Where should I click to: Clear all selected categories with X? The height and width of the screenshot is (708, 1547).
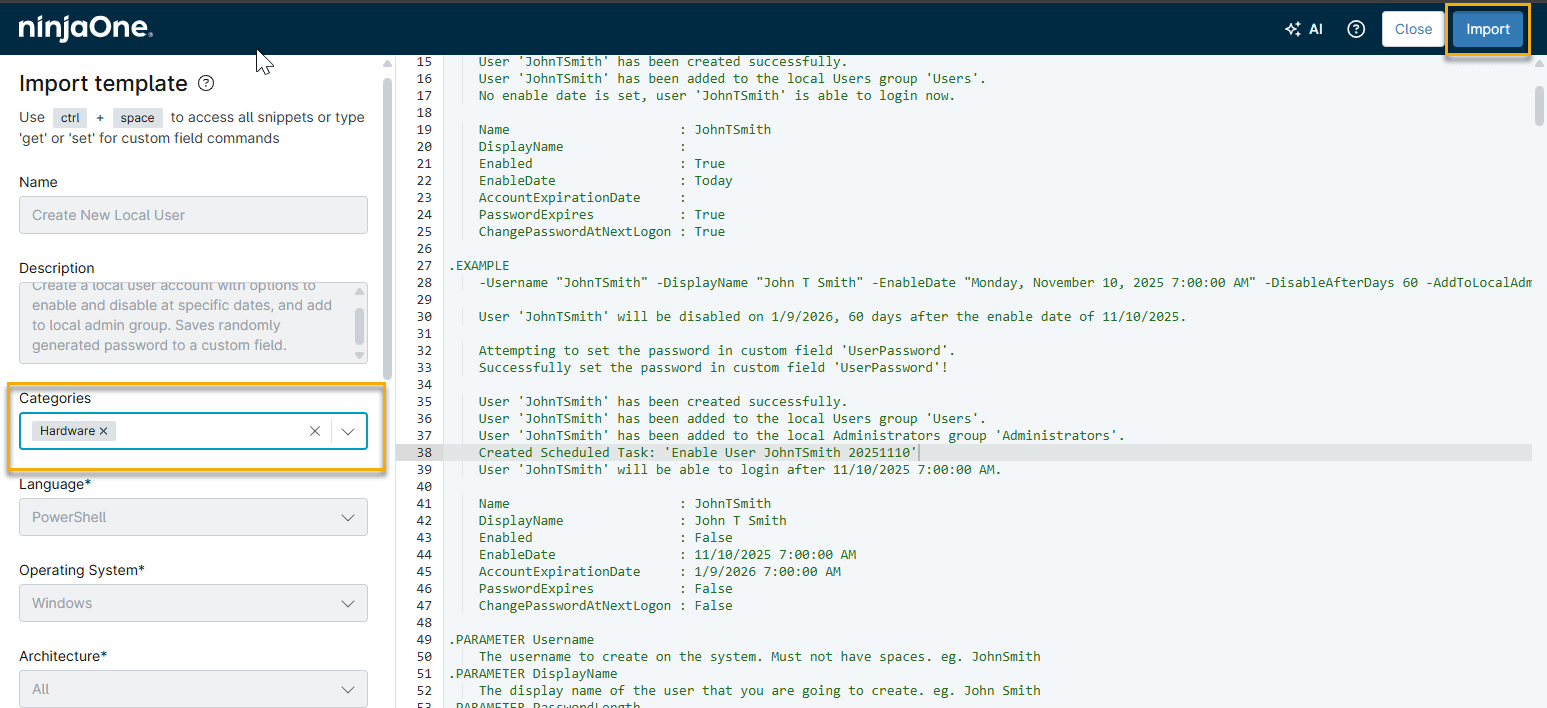(314, 431)
